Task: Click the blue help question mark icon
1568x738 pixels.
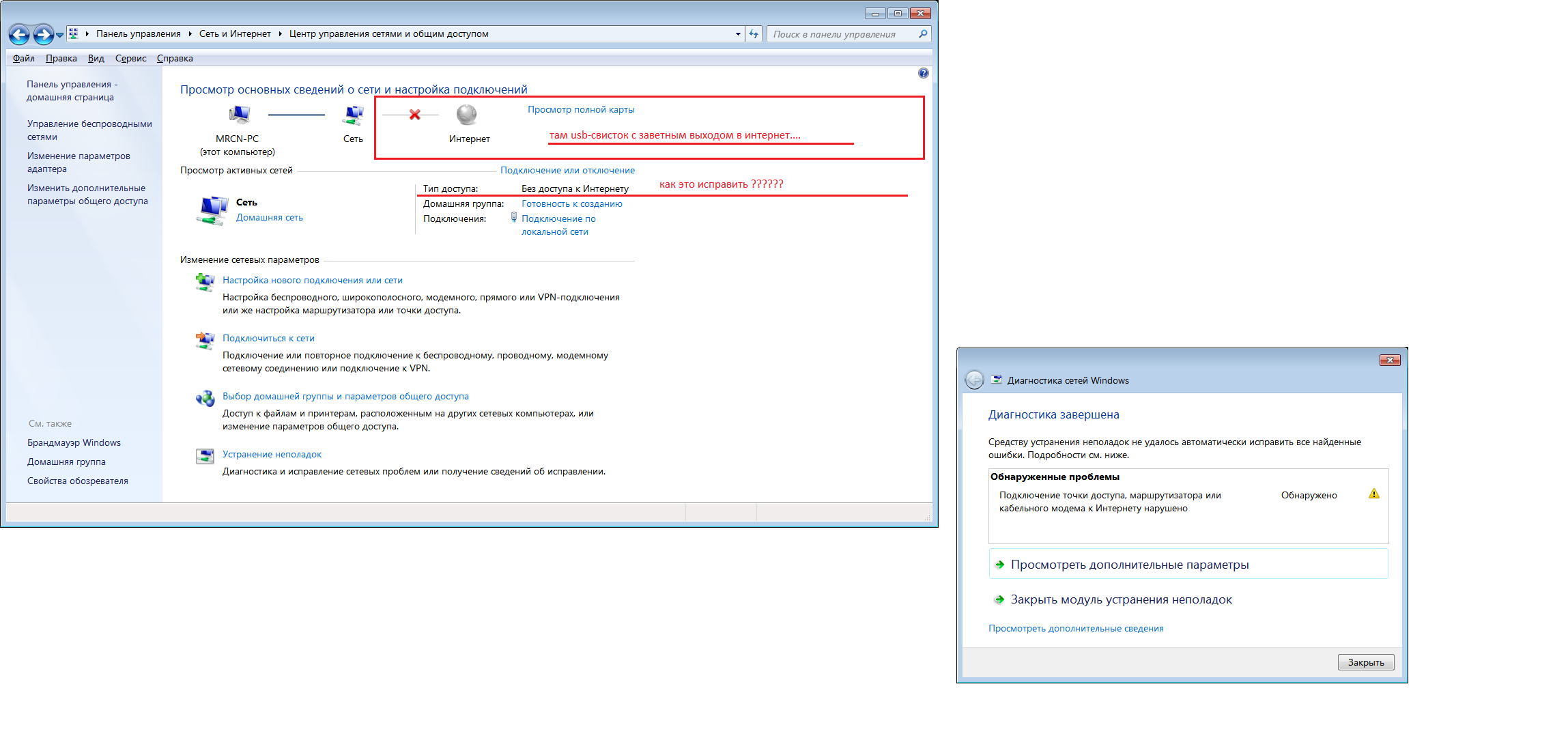Action: (x=923, y=73)
